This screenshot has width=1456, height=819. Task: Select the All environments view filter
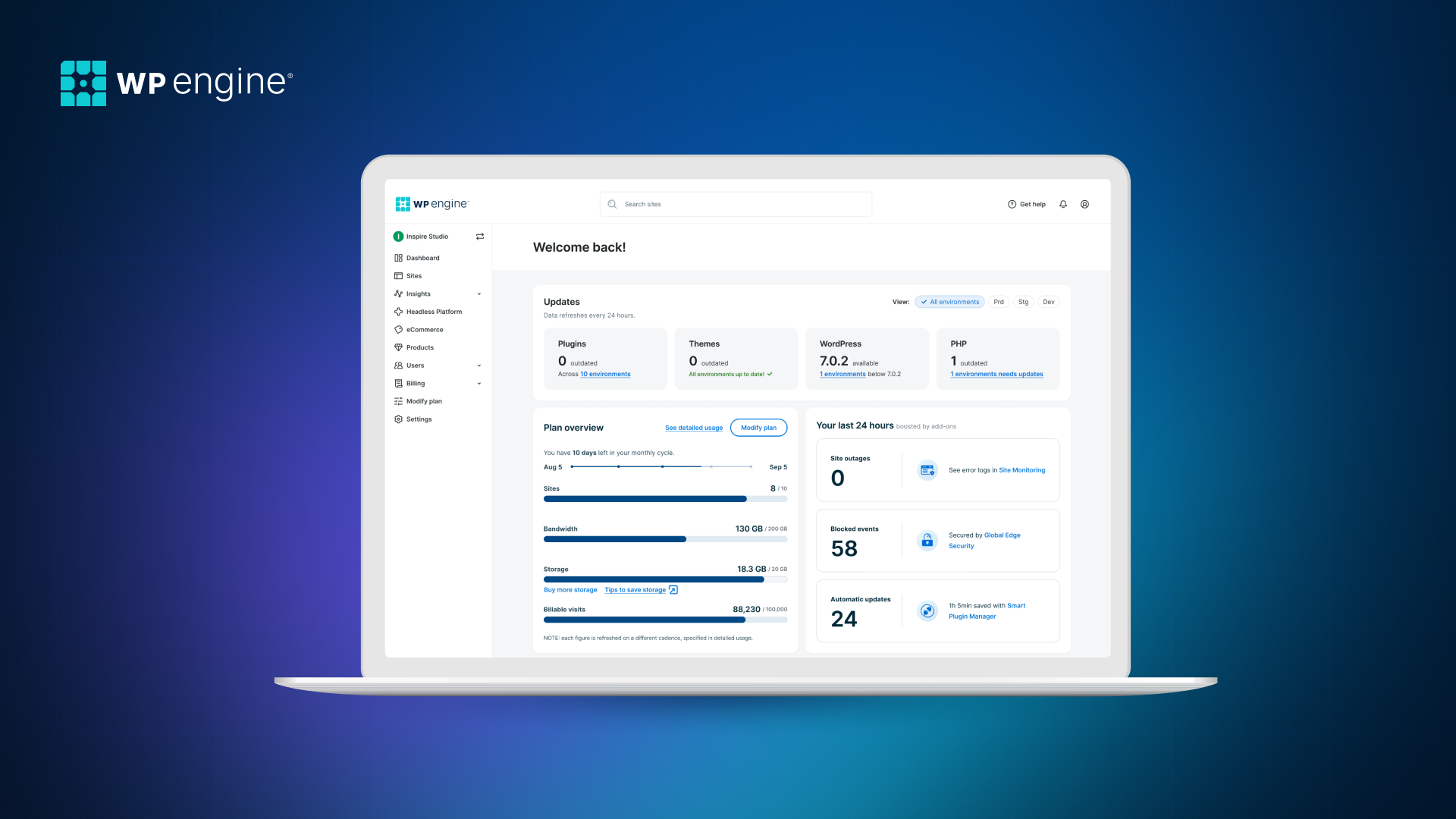[949, 302]
